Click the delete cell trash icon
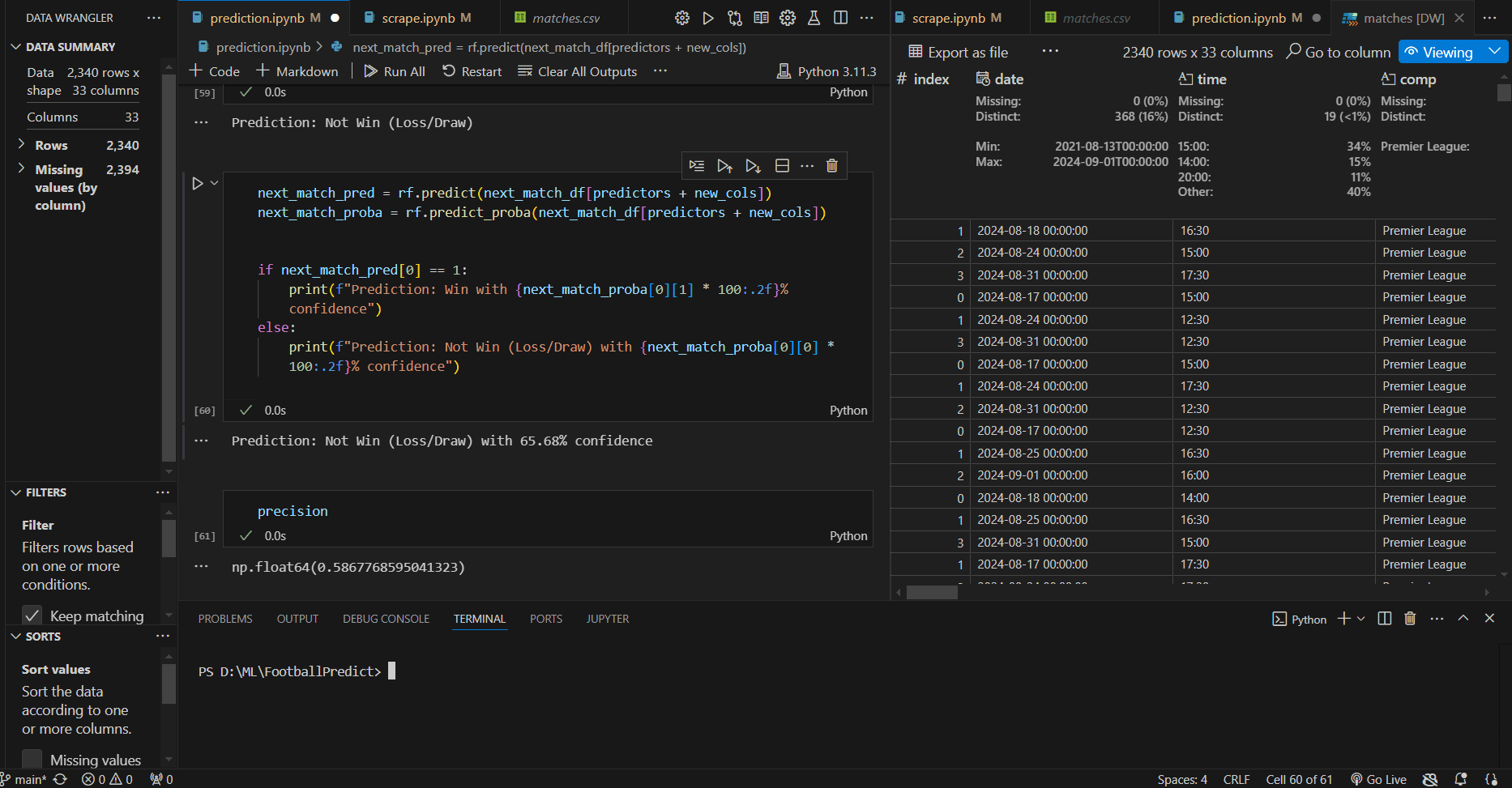This screenshot has height=788, width=1512. (x=831, y=166)
